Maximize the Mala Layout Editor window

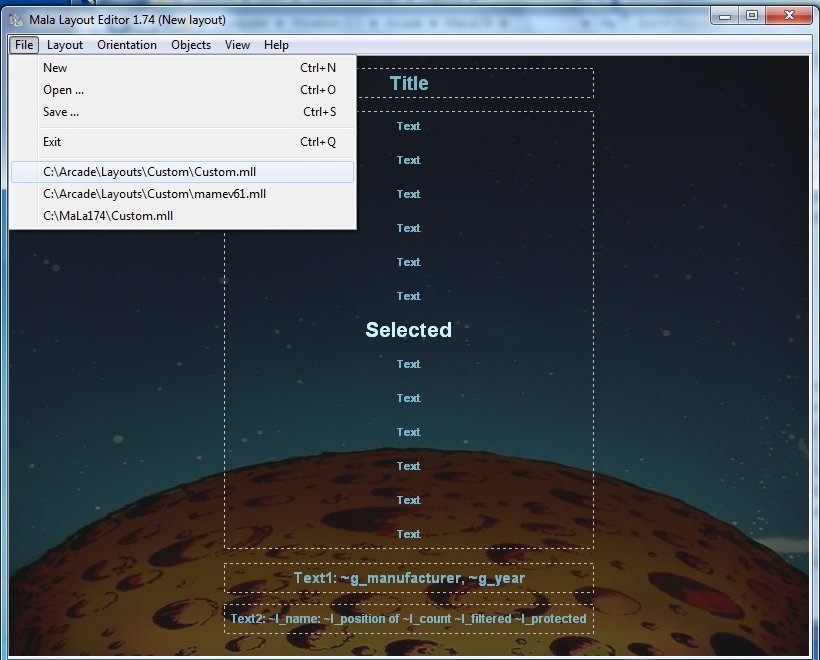coord(752,16)
